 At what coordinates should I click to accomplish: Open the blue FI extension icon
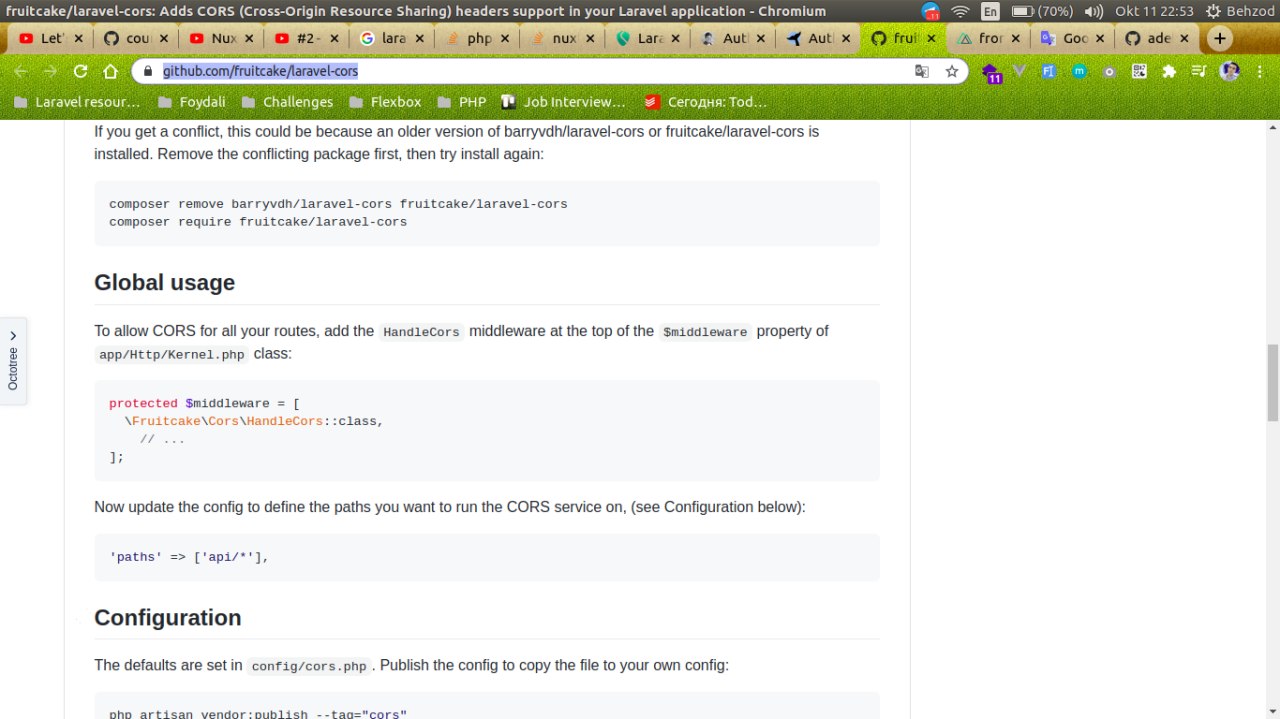pyautogui.click(x=1049, y=72)
